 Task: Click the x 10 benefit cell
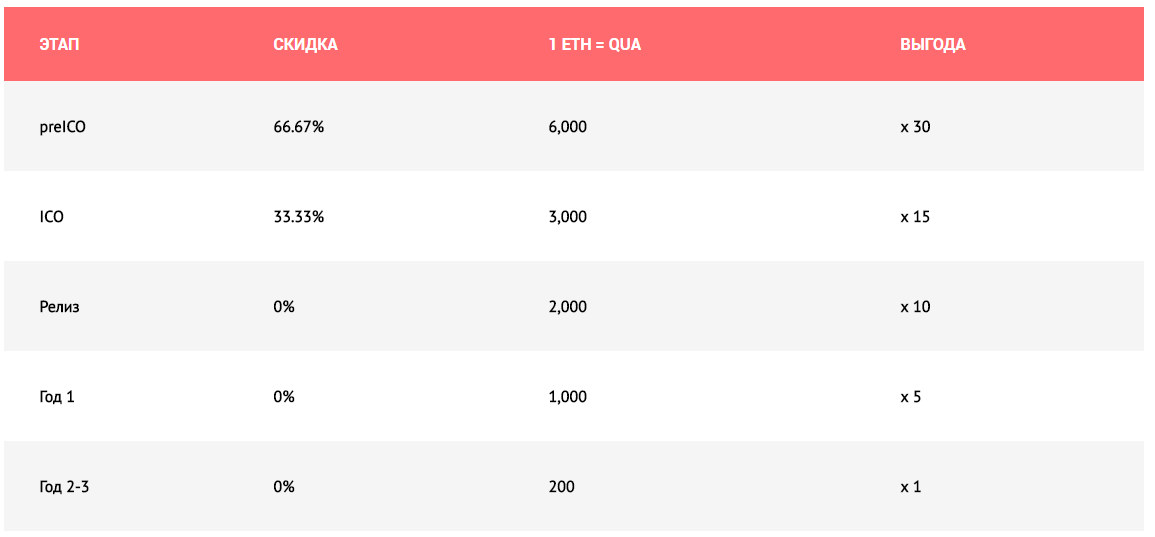pyautogui.click(x=916, y=306)
